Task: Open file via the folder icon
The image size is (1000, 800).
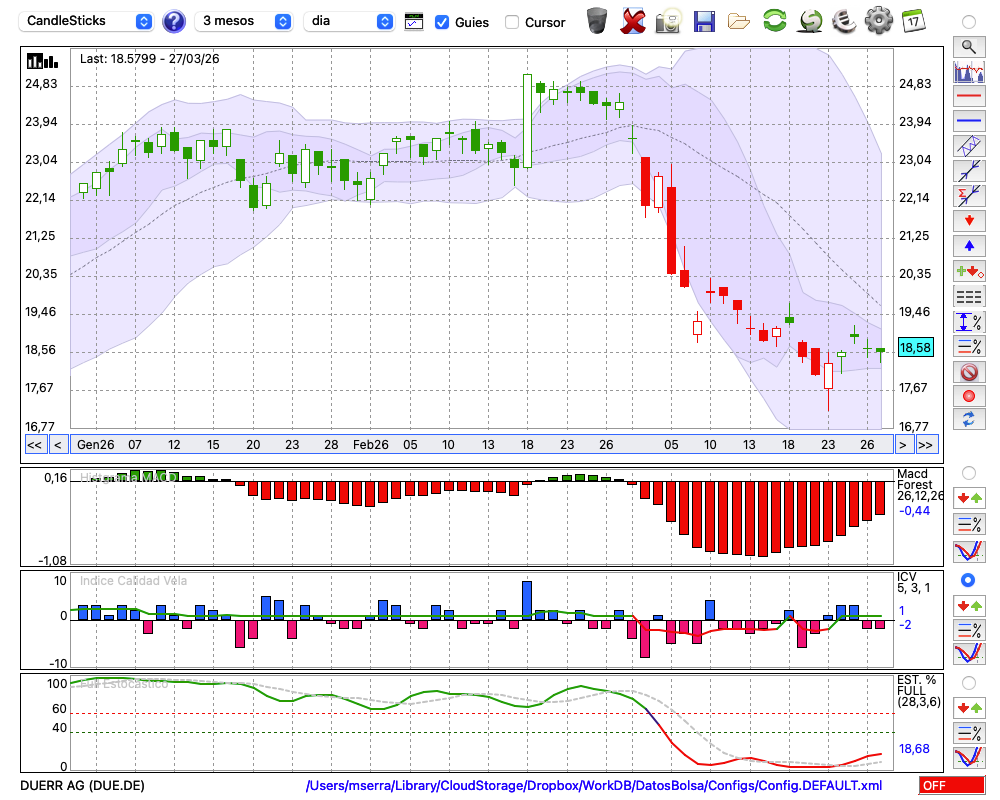Action: click(x=739, y=22)
